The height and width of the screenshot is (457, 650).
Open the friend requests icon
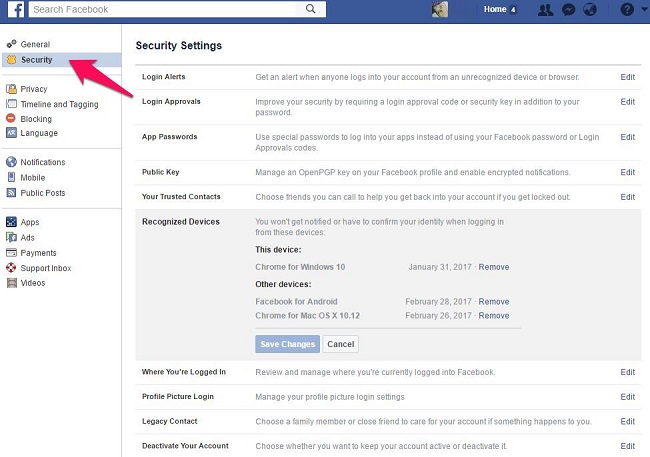(545, 10)
